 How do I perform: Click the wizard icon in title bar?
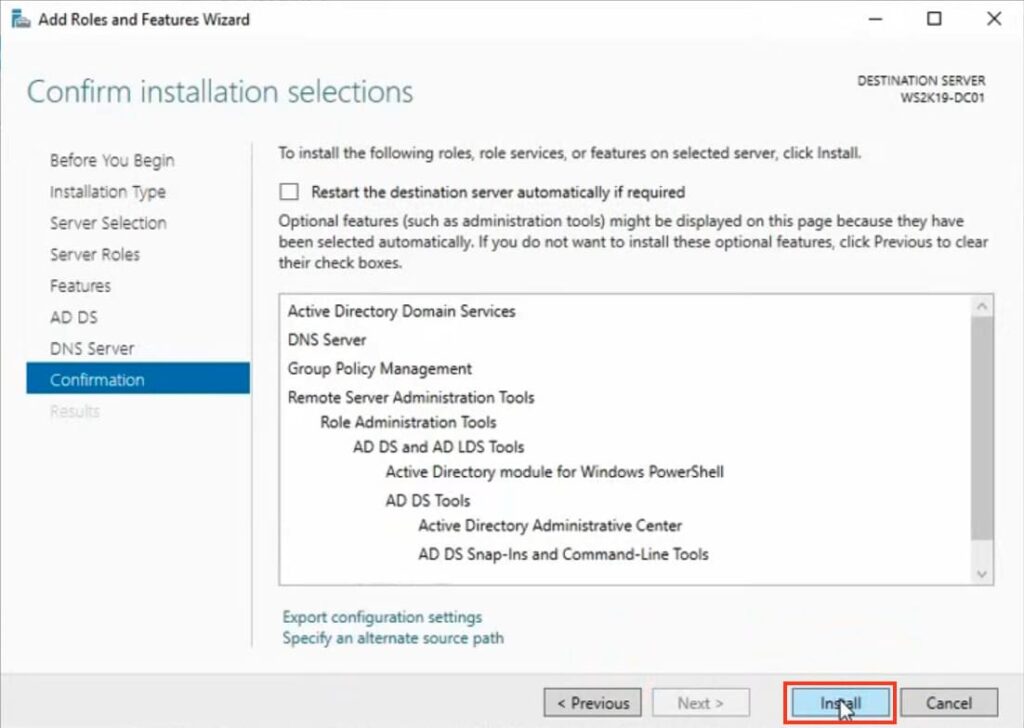point(20,19)
